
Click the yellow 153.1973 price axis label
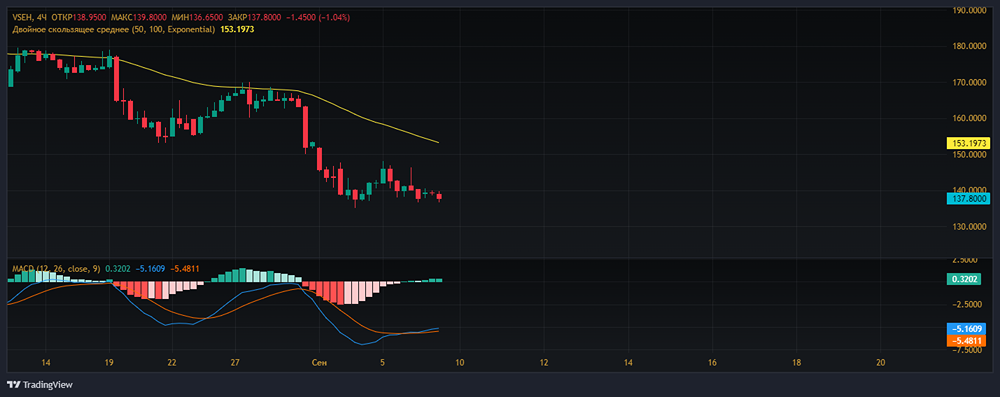tap(968, 144)
